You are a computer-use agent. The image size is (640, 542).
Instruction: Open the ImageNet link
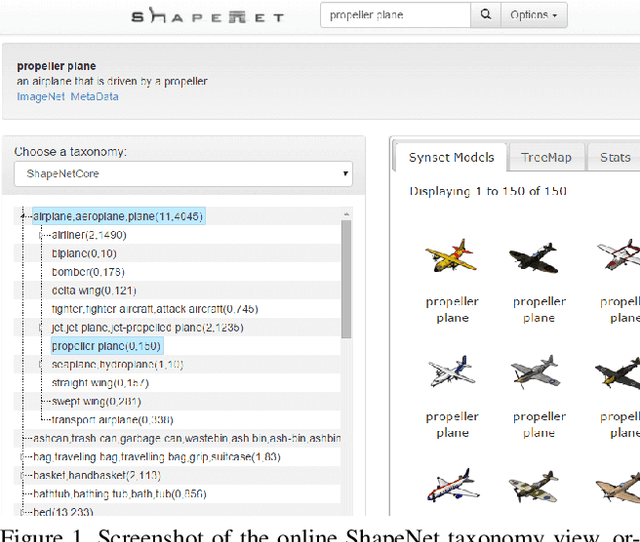pos(39,96)
